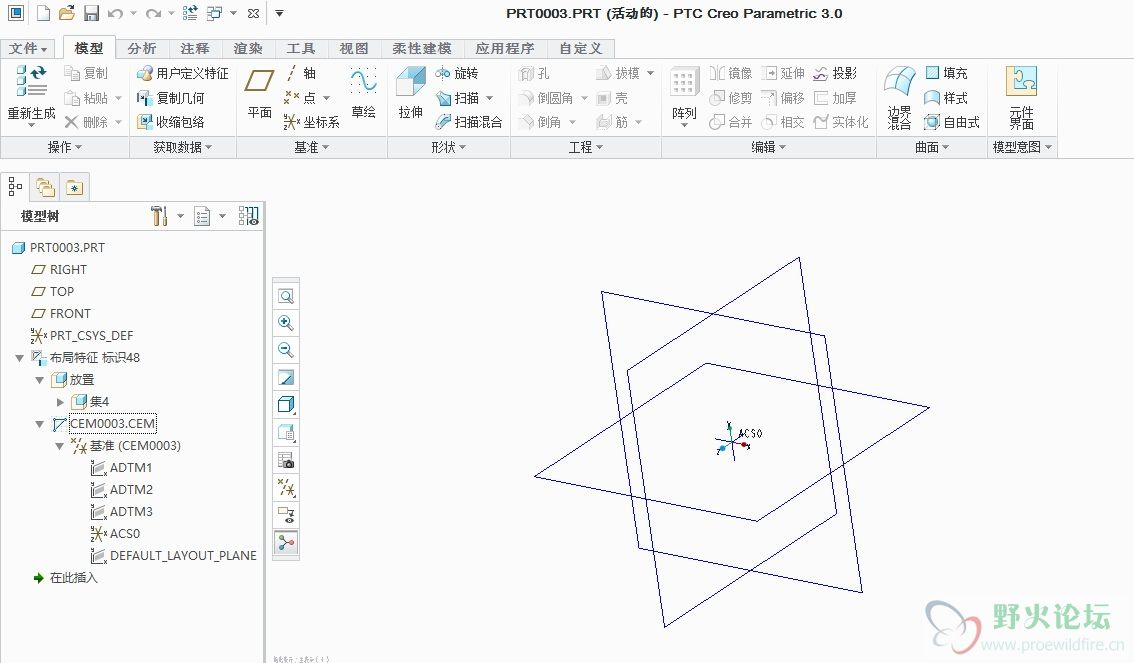Switch to Favorites navigator tab

pos(74,188)
